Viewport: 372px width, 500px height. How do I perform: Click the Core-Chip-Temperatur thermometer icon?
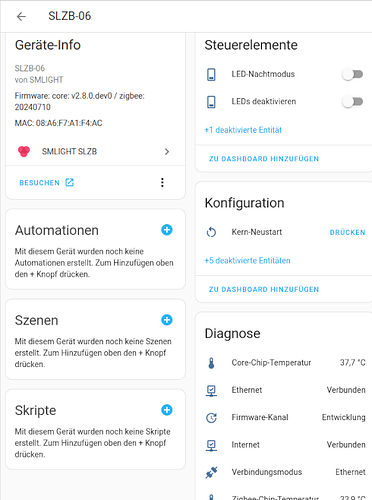tap(211, 363)
